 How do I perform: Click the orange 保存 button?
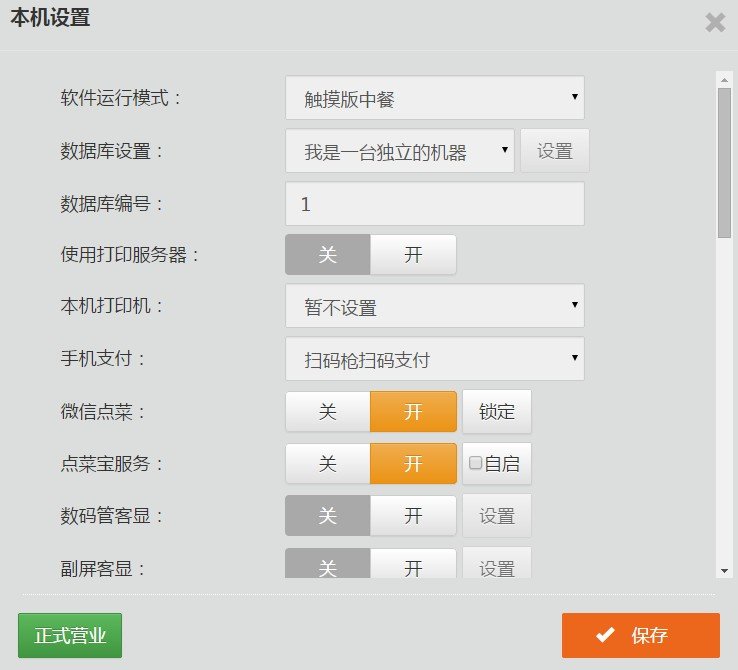640,635
